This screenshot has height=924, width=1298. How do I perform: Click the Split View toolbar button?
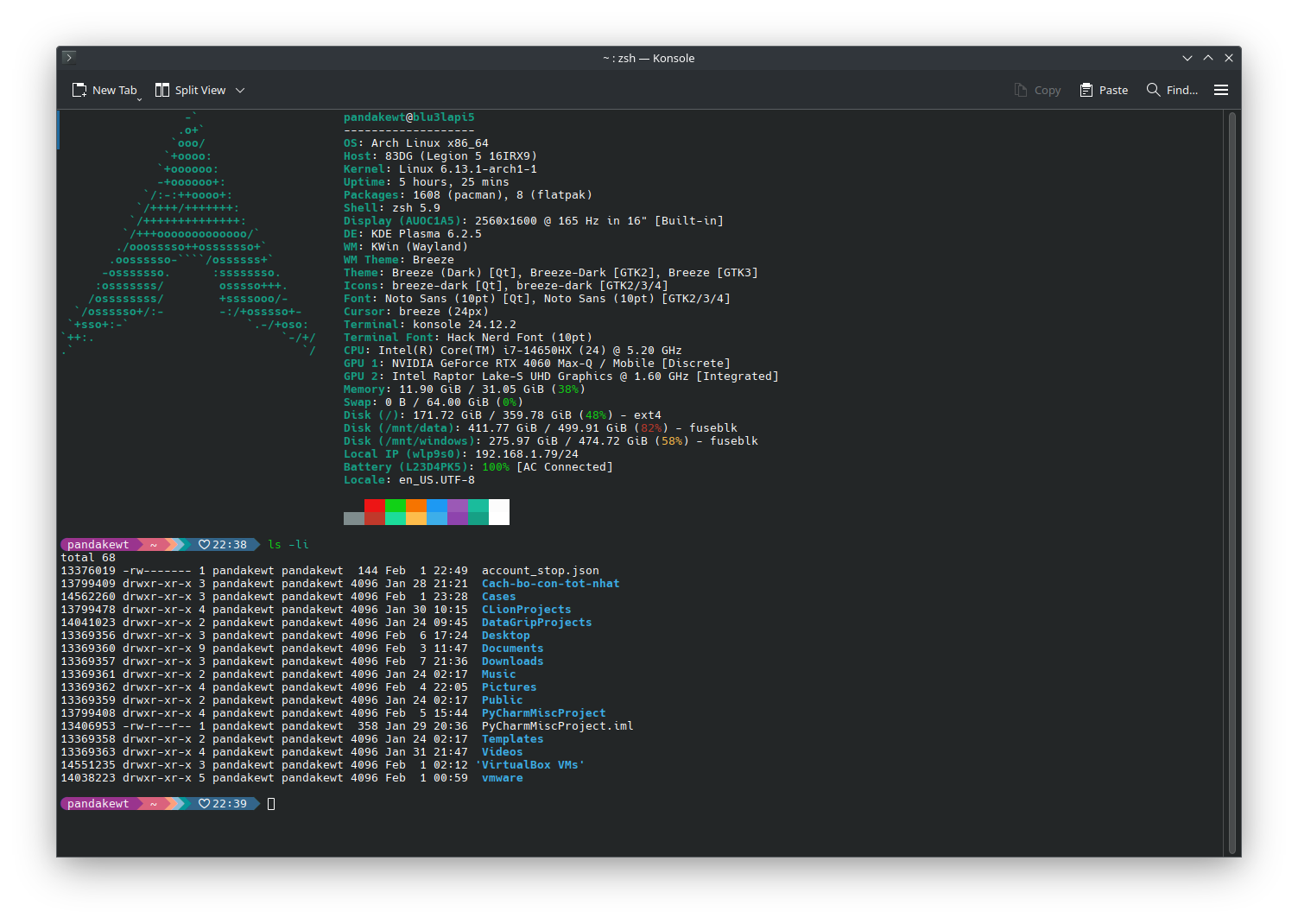(x=191, y=90)
